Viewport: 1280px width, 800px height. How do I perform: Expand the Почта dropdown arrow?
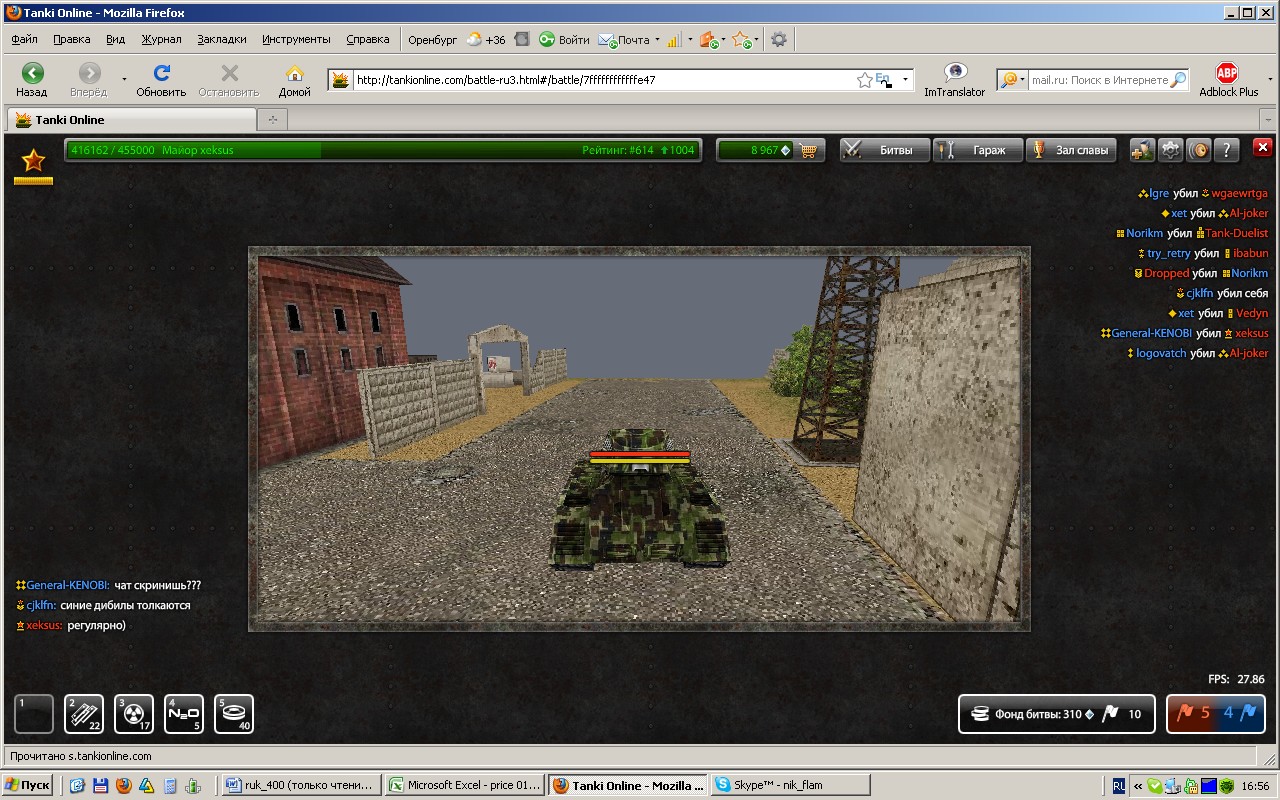pos(657,40)
